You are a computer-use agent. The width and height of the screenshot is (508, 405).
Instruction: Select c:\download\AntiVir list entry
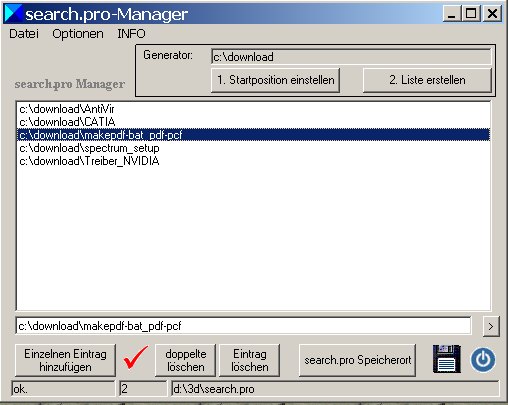(253, 109)
